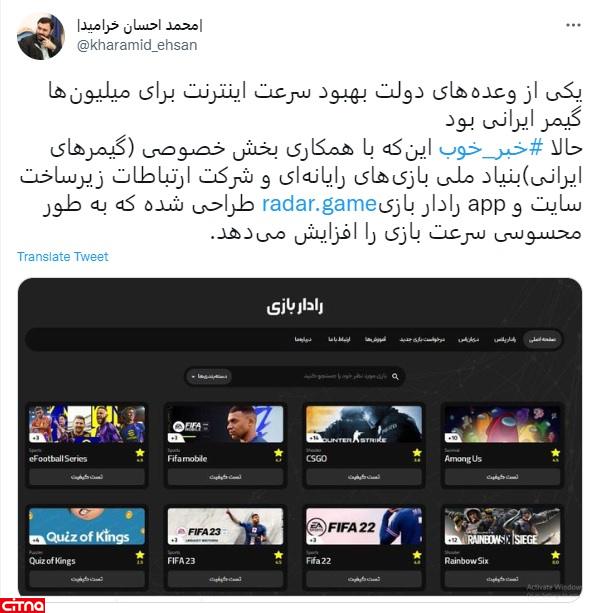The height and width of the screenshot is (613, 592).
Task: Click the star rating on Among Us
Action: [x=555, y=455]
